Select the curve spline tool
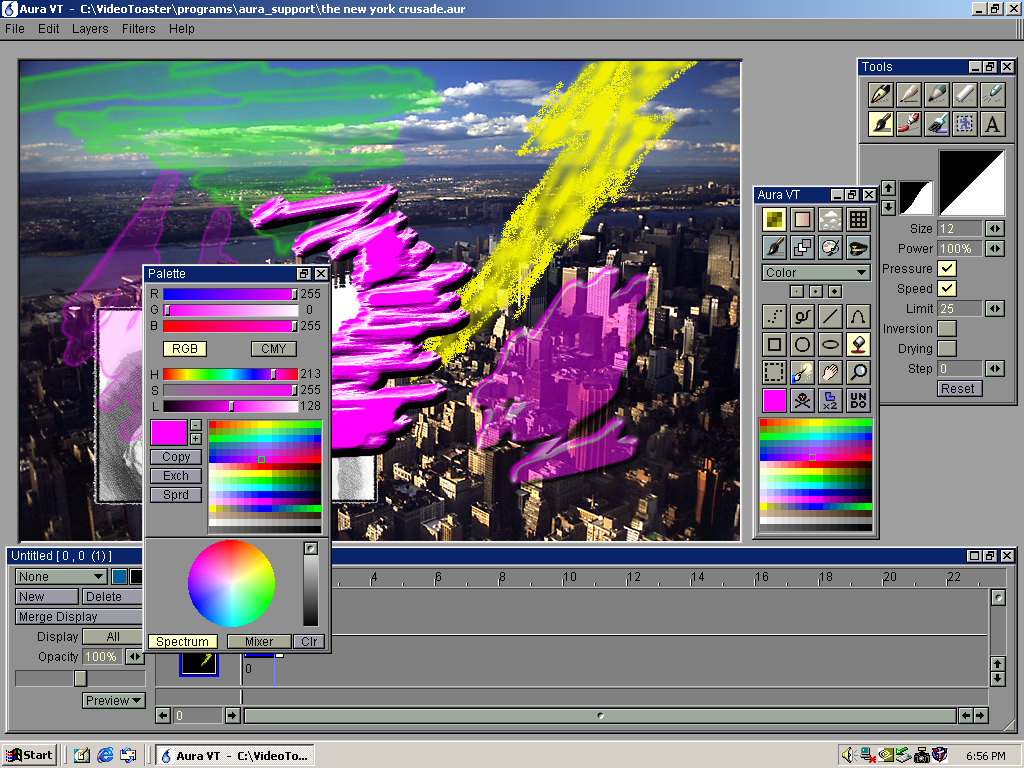Viewport: 1024px width, 768px height. [x=858, y=317]
